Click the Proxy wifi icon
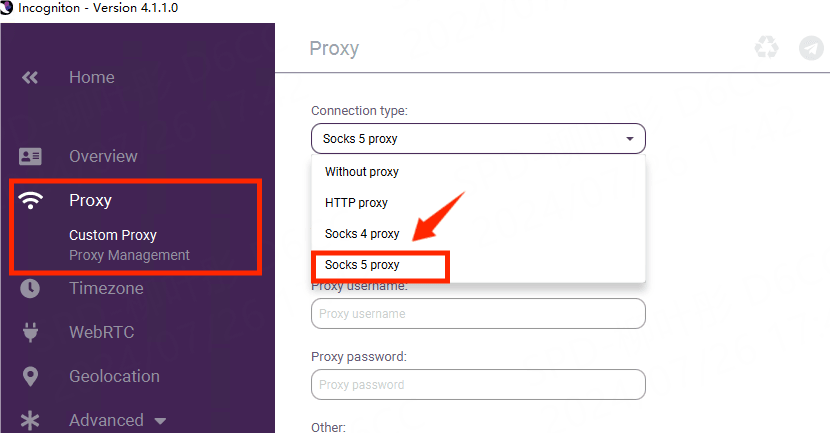Screen dimensions: 830x433 [31, 201]
